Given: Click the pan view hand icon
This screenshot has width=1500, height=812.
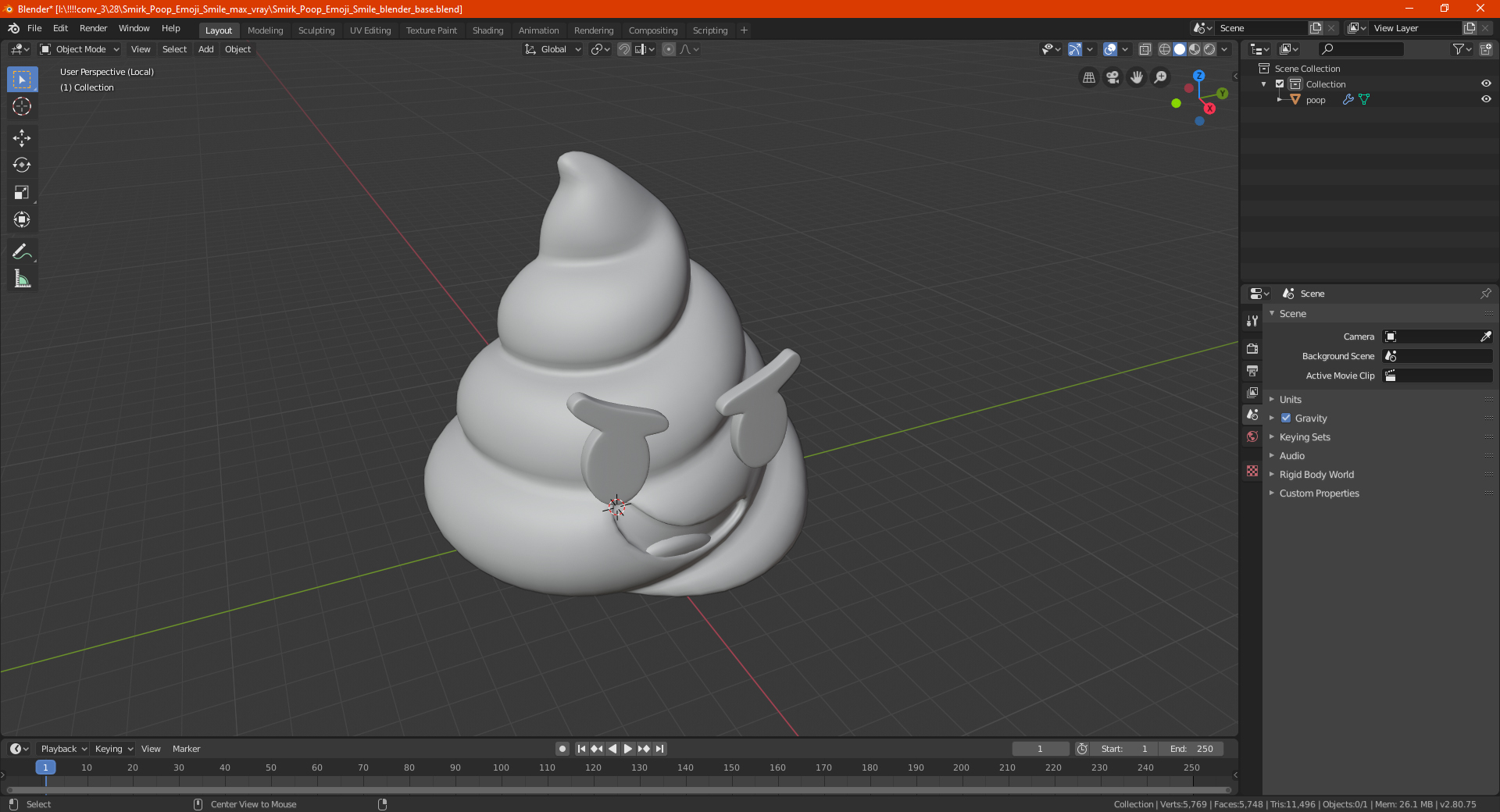Looking at the screenshot, I should [x=1137, y=77].
